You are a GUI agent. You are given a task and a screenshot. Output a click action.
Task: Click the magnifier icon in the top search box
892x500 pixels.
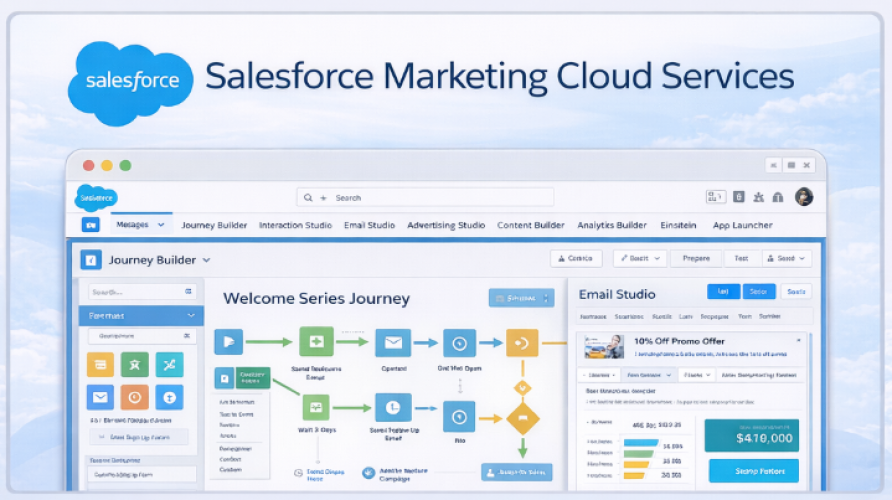coord(308,198)
